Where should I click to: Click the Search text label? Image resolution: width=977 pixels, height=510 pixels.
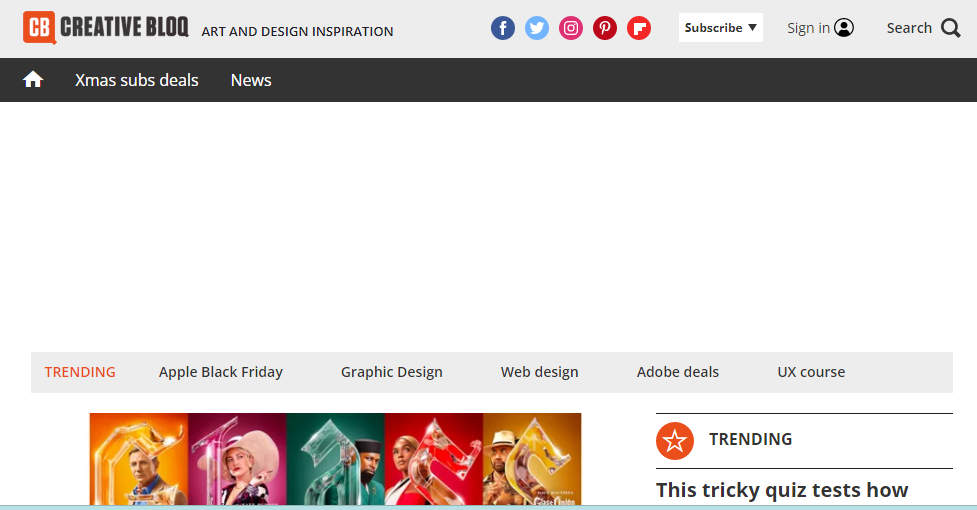point(909,28)
